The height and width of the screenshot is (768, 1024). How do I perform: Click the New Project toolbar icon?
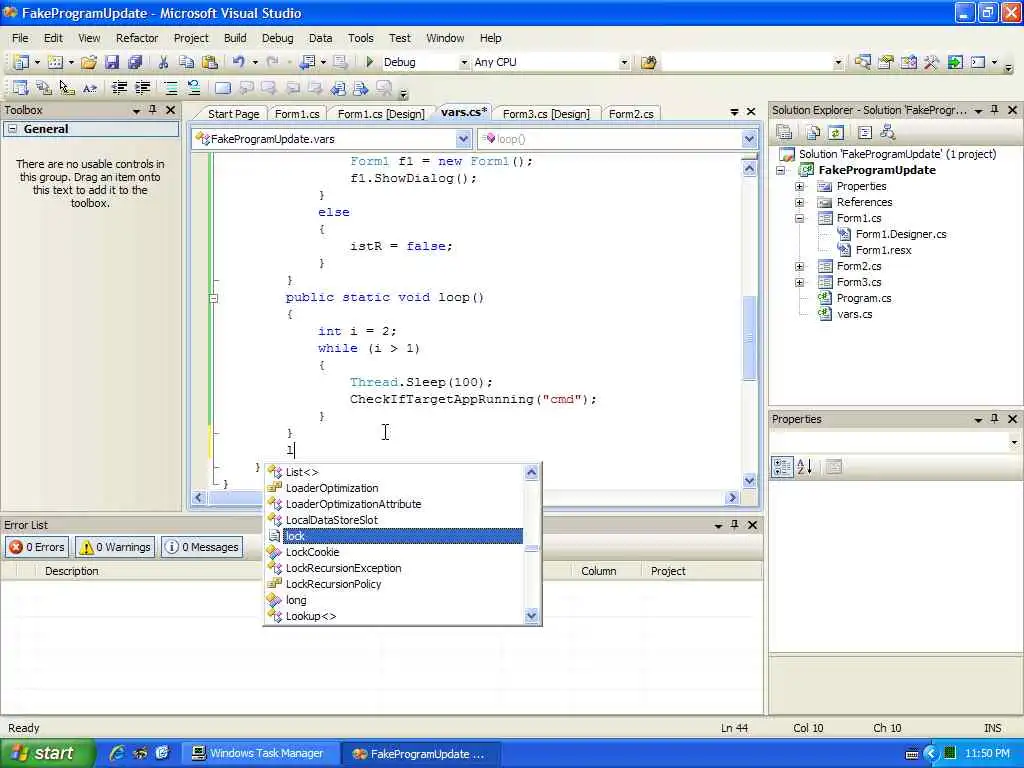point(20,62)
